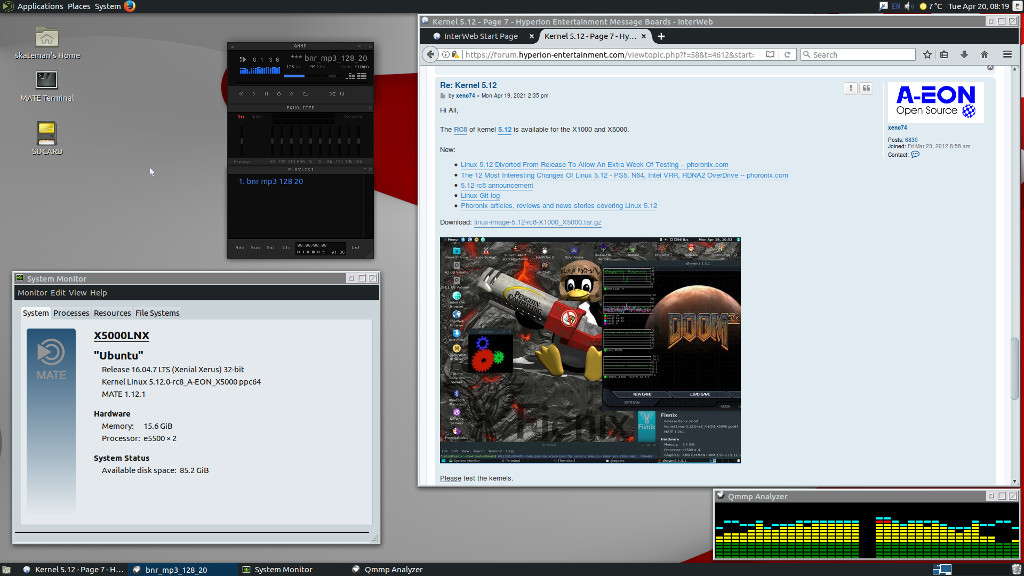Click the browser URL address field
The width and height of the screenshot is (1024, 576).
coord(611,55)
